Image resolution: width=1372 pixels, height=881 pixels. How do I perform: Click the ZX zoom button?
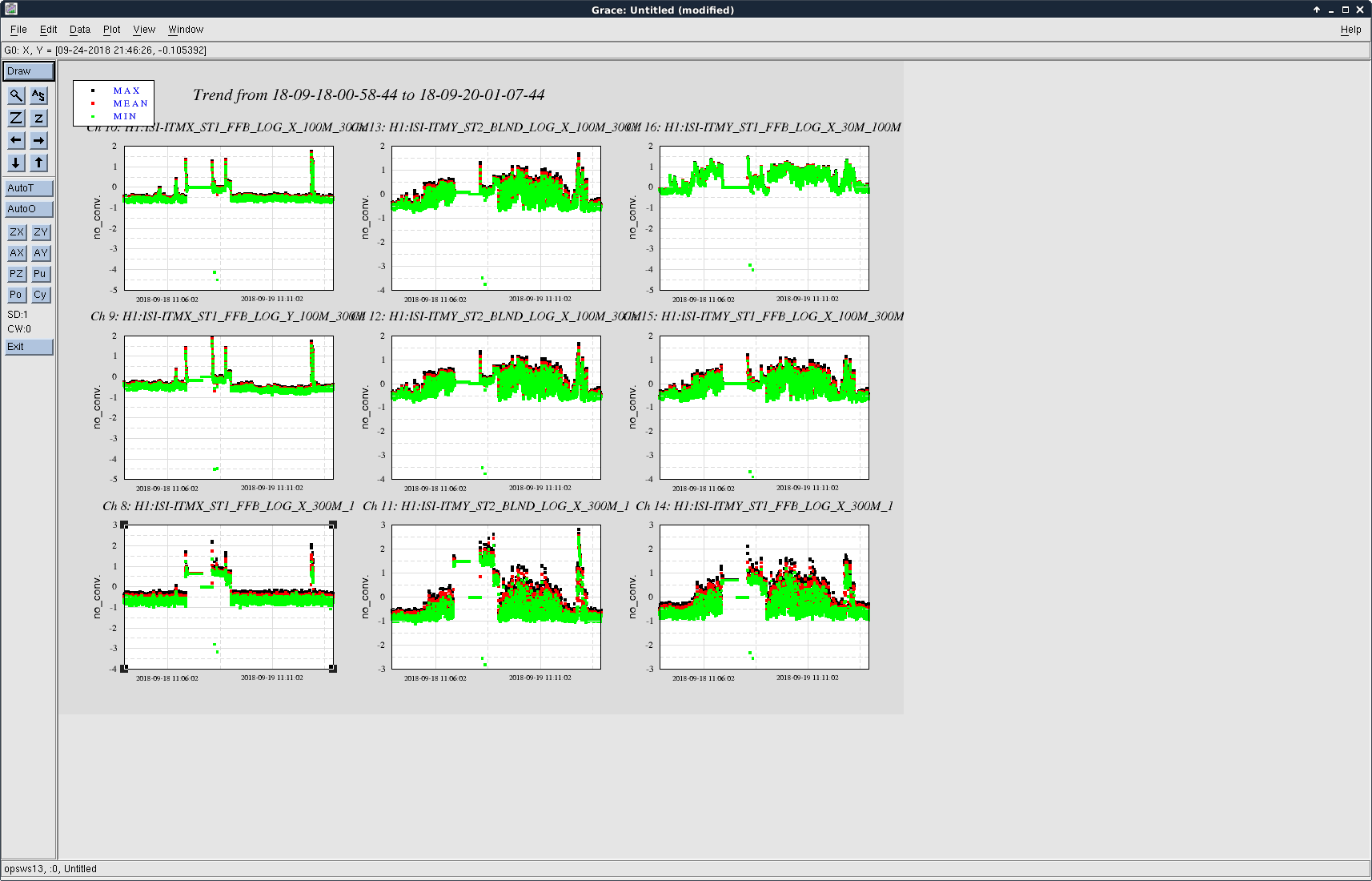(17, 232)
